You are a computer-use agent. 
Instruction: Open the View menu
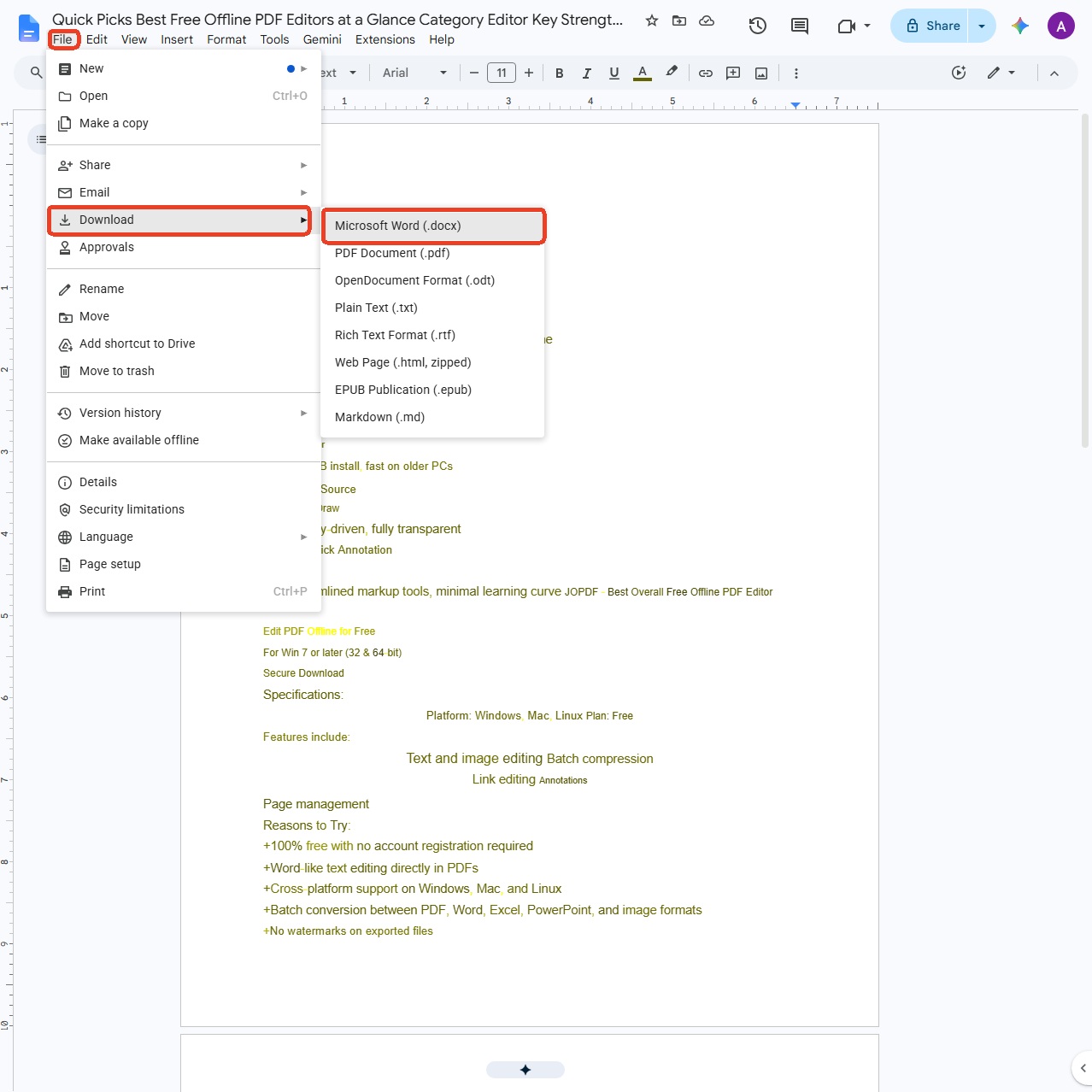tap(134, 39)
